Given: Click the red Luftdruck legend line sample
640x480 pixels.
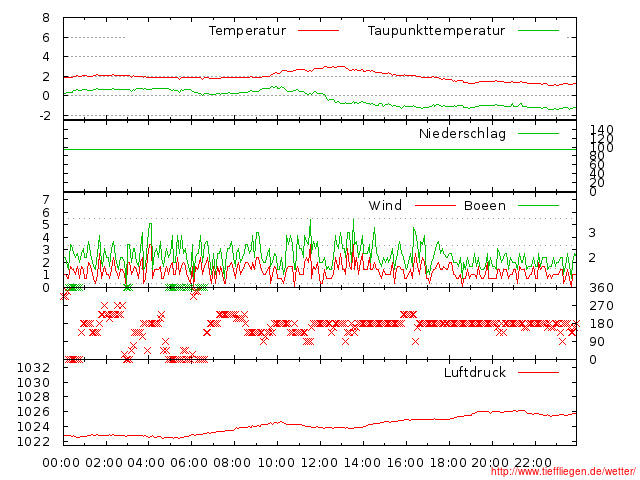Looking at the screenshot, I should tap(539, 373).
